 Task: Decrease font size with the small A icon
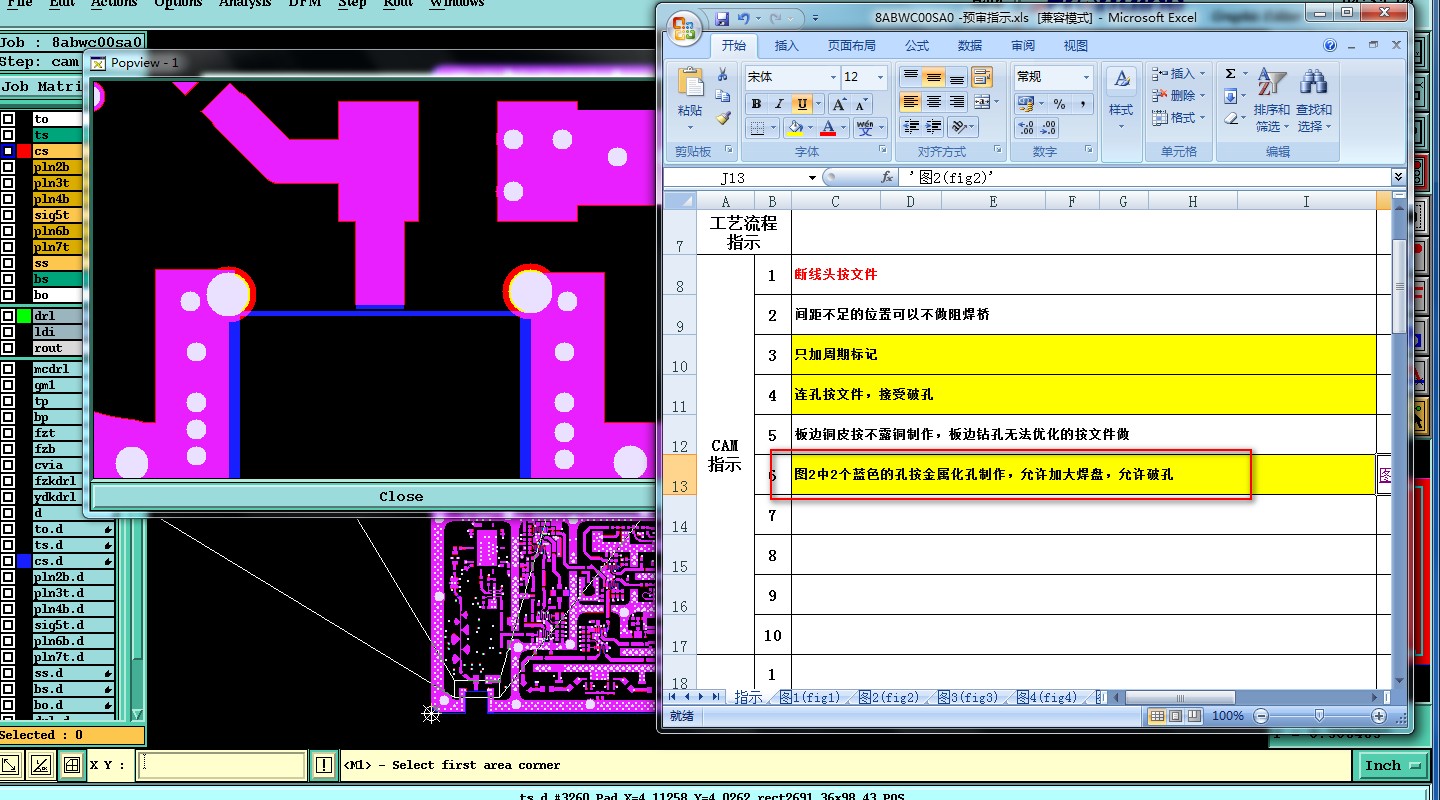(861, 104)
